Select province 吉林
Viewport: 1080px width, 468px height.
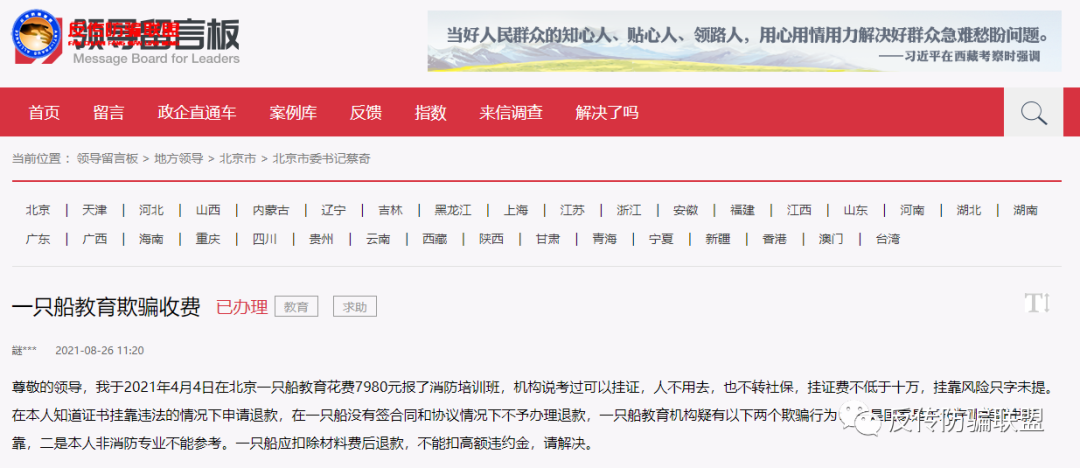(x=391, y=210)
